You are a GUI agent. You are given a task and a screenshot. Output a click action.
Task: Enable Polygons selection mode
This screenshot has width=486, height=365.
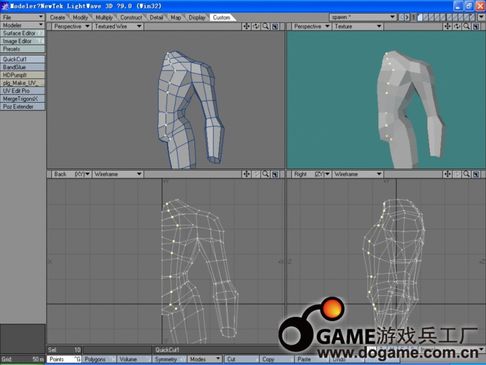[99, 359]
